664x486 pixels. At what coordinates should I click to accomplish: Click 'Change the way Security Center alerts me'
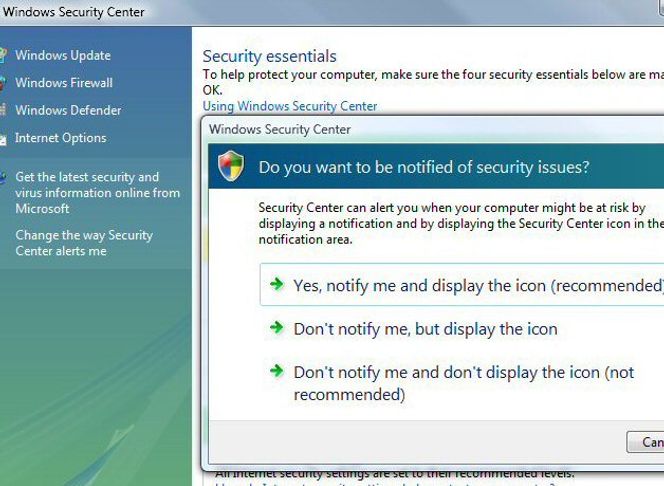pos(84,243)
